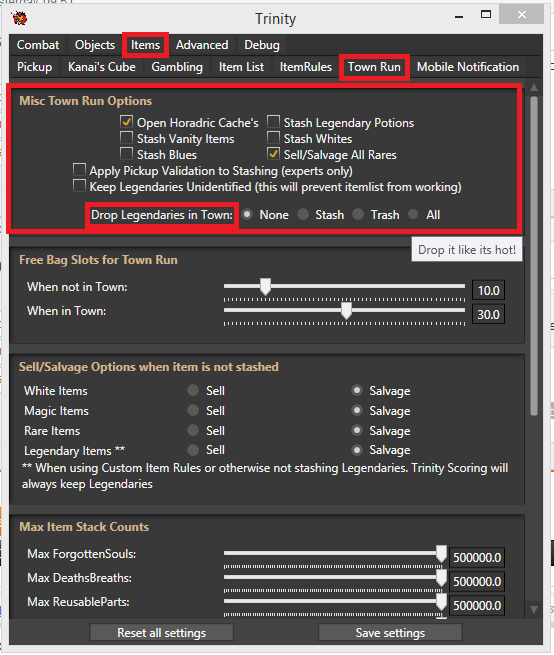
Task: Select the Item List sub-tab
Action: pos(241,67)
